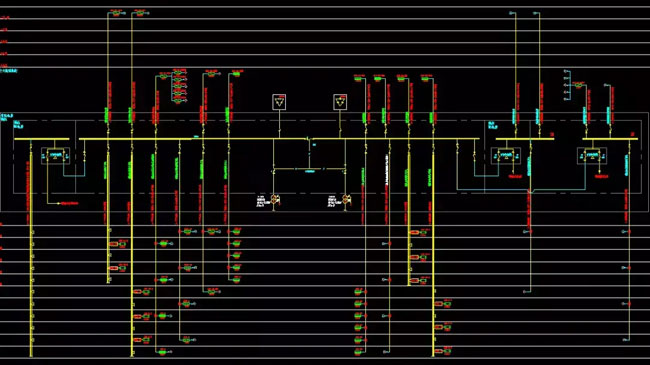The height and width of the screenshot is (365, 650).
Task: Pick the left orange transformer symbol
Action: pyautogui.click(x=274, y=200)
